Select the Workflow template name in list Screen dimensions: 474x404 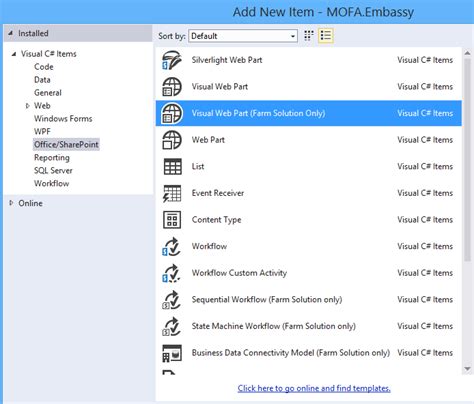[209, 246]
